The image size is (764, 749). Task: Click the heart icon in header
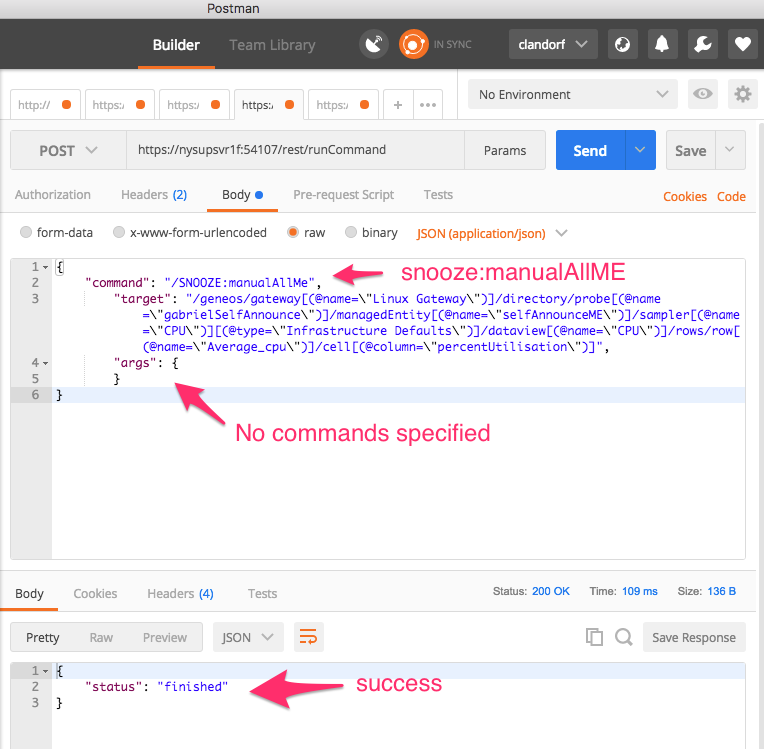tap(741, 44)
